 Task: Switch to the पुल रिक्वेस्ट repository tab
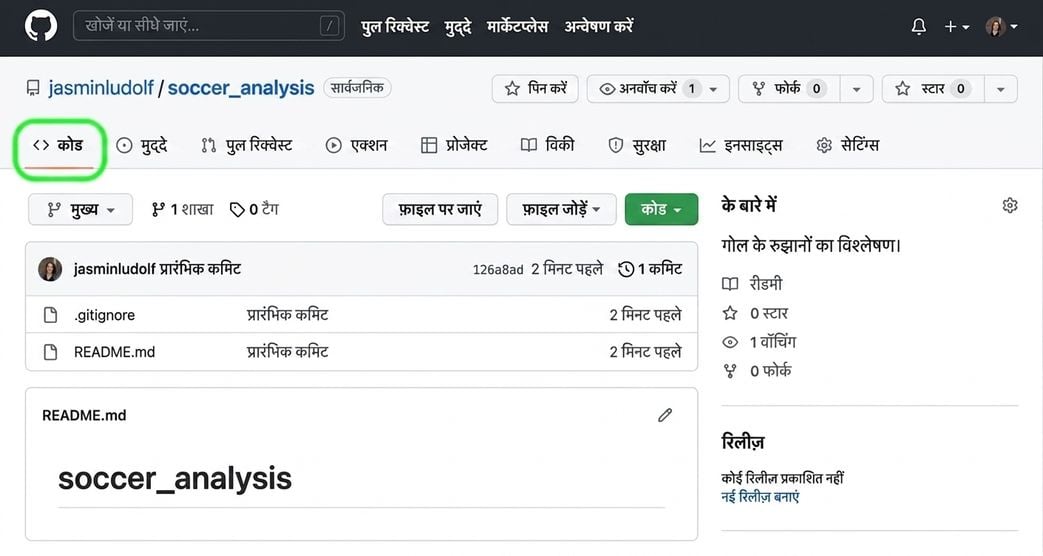[246, 145]
